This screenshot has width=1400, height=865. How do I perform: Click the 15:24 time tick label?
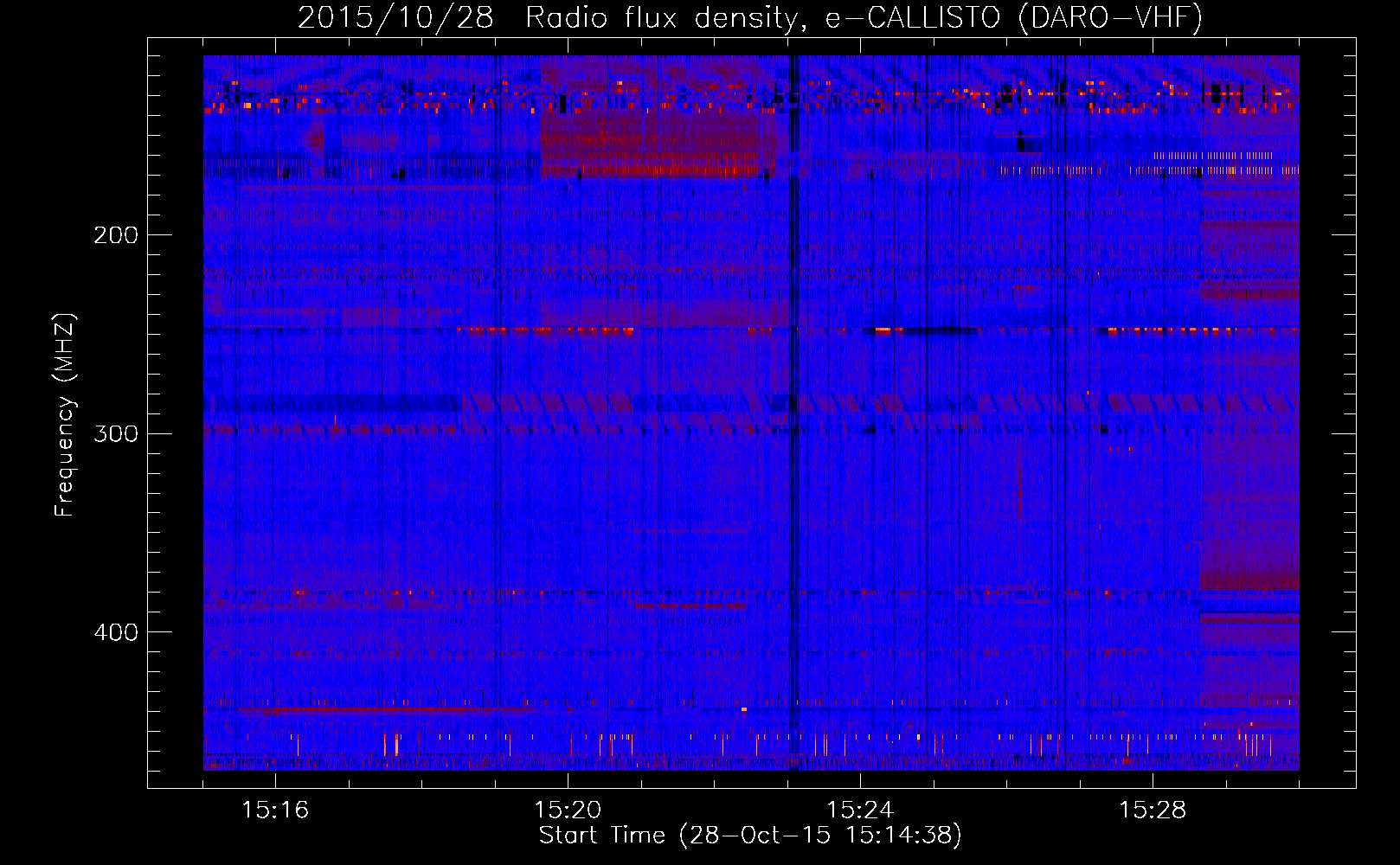click(x=860, y=811)
